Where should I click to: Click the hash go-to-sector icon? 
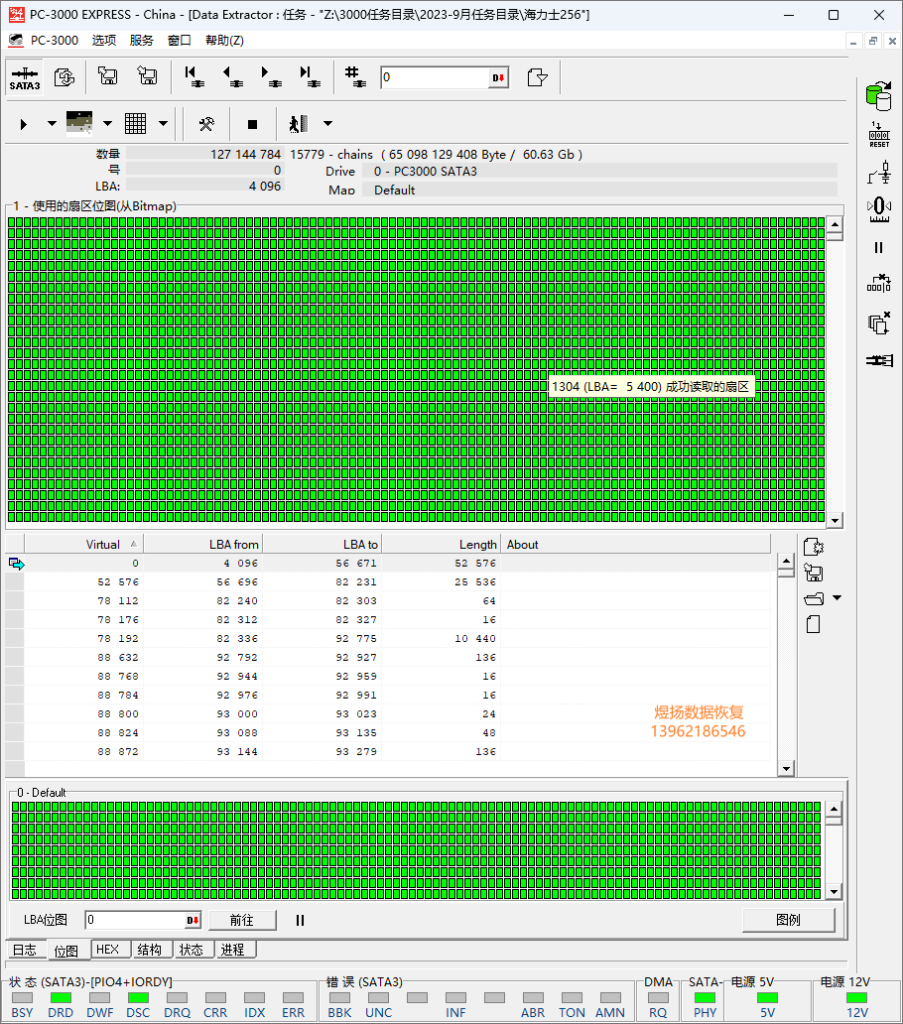pos(355,77)
